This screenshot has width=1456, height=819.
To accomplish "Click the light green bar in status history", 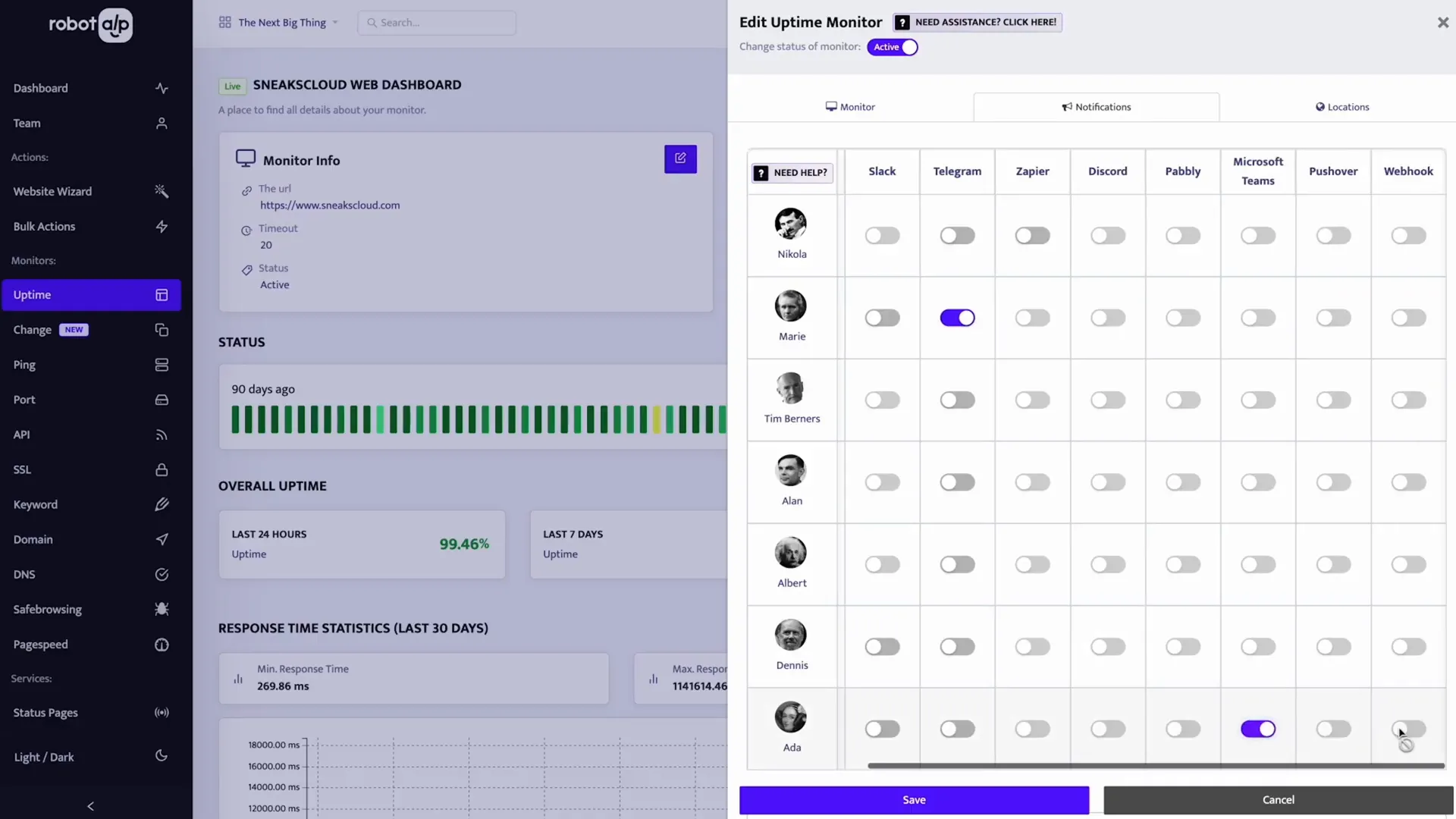I will tap(380, 419).
